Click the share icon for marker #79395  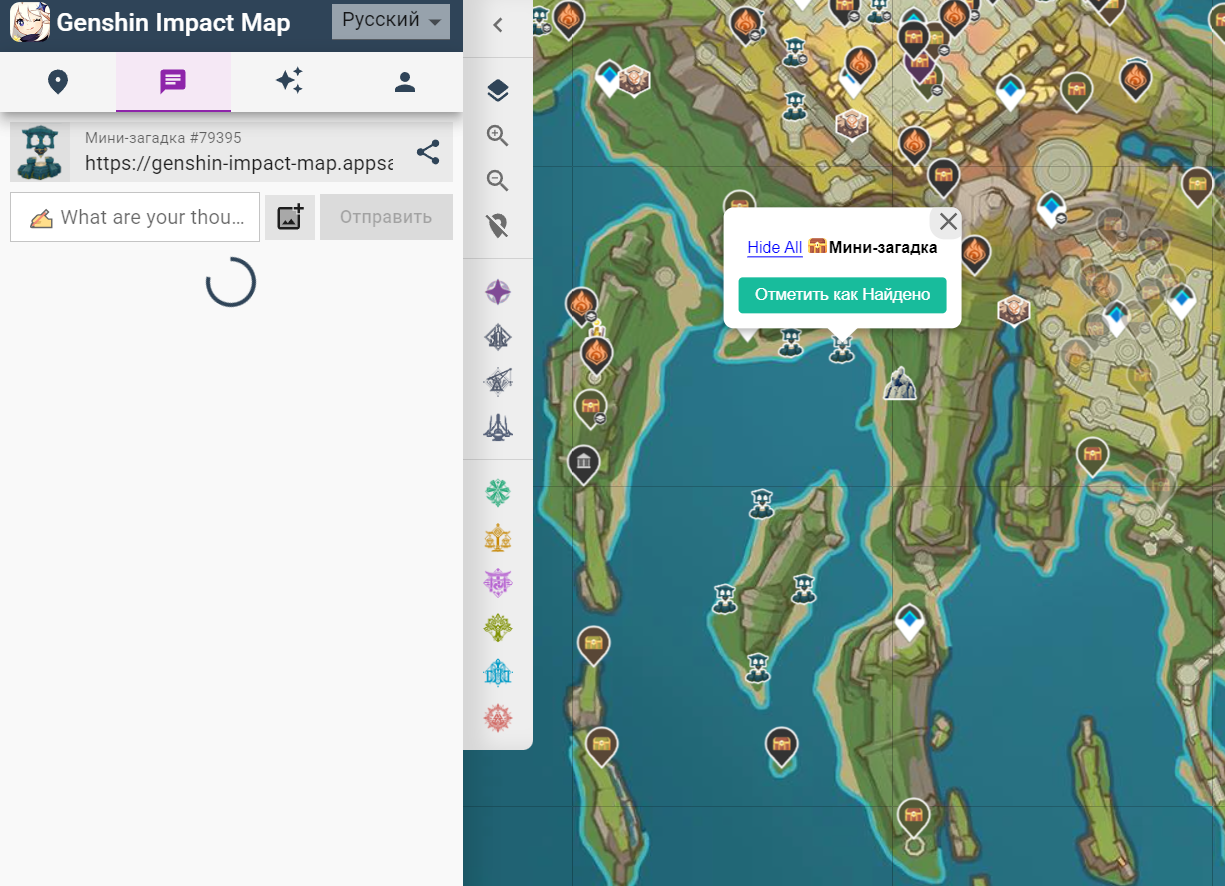tap(428, 152)
